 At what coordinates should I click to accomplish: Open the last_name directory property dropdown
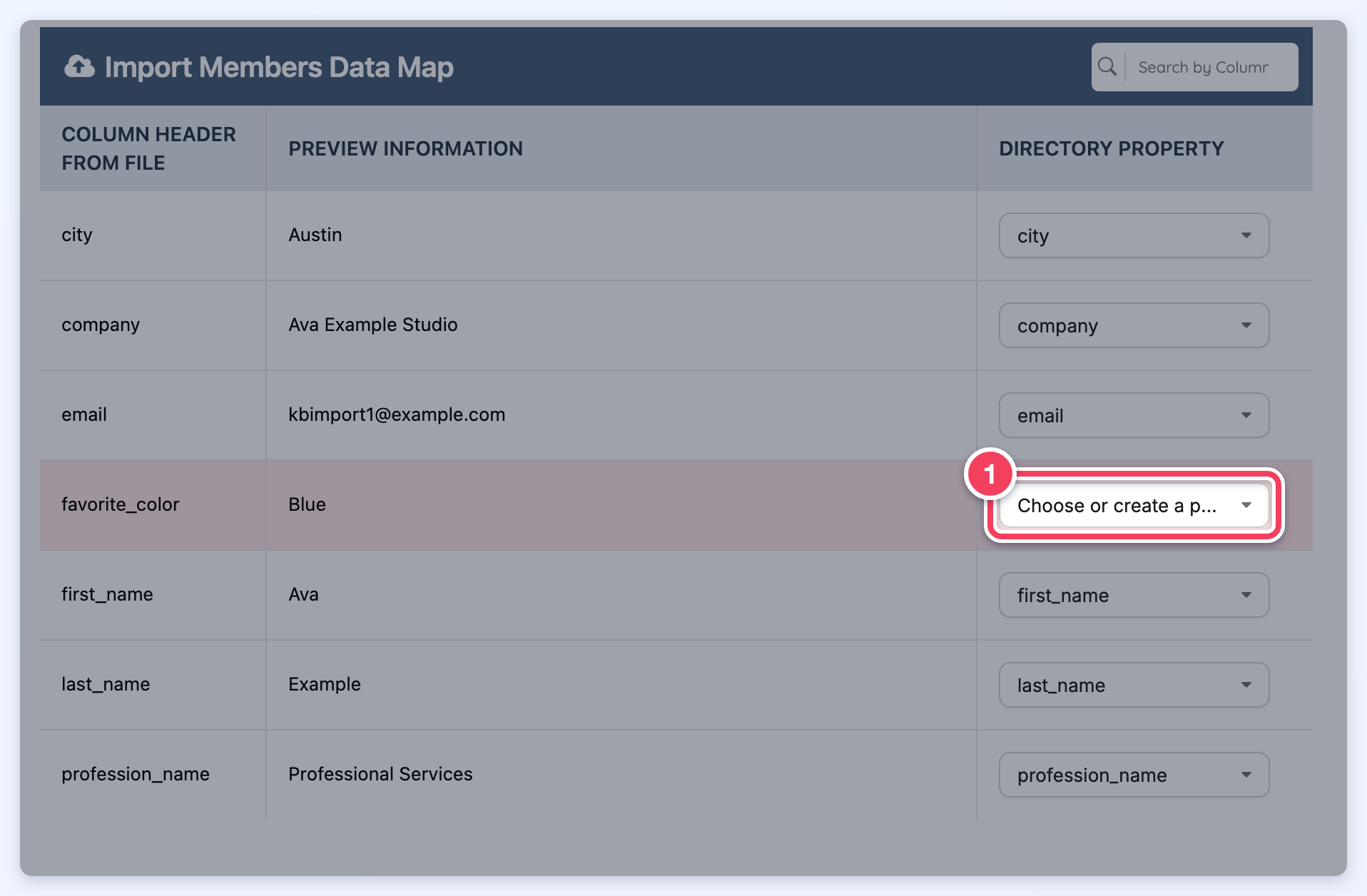coord(1134,685)
